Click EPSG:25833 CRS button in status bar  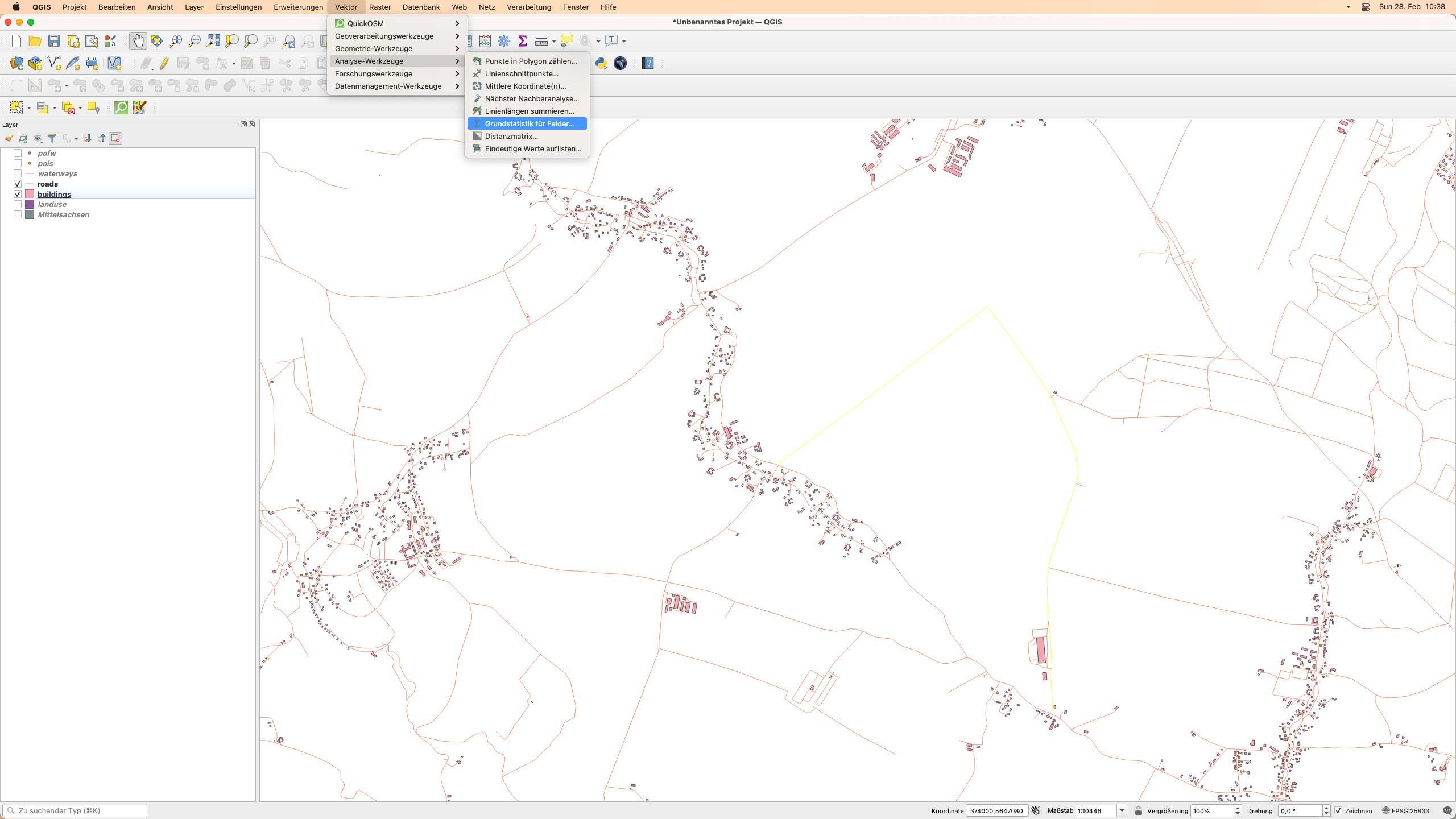(x=1405, y=811)
